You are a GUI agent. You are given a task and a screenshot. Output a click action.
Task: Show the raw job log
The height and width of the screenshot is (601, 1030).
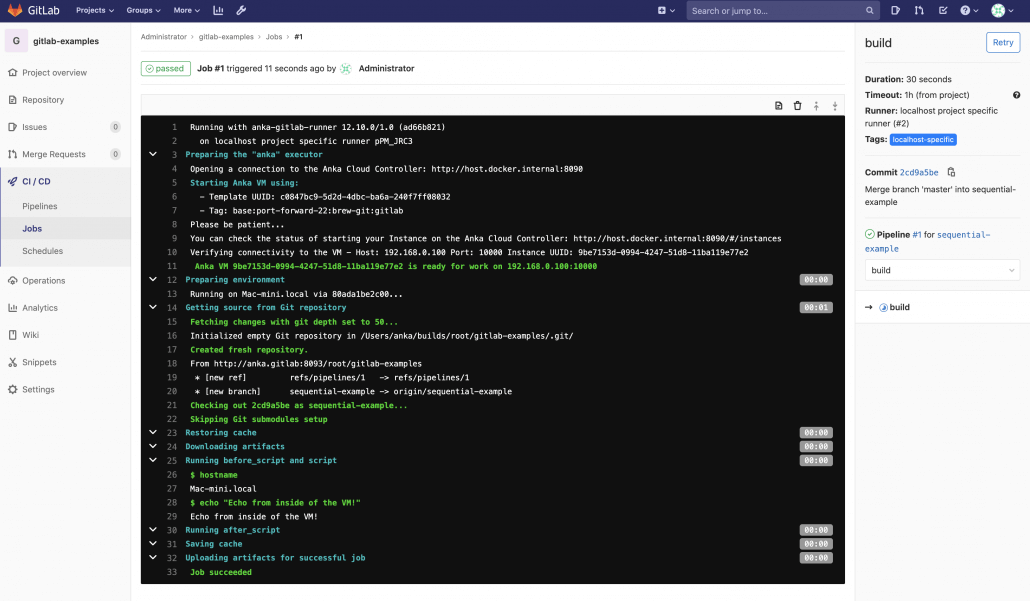click(778, 106)
